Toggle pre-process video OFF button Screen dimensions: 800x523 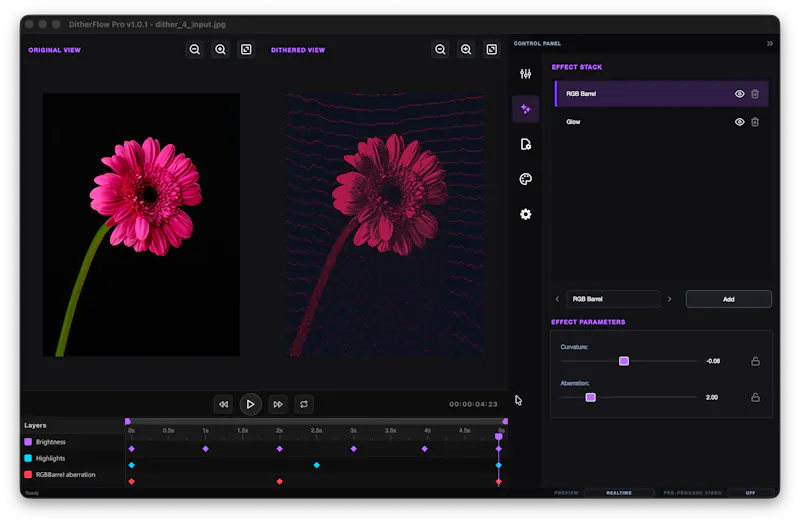pyautogui.click(x=751, y=493)
